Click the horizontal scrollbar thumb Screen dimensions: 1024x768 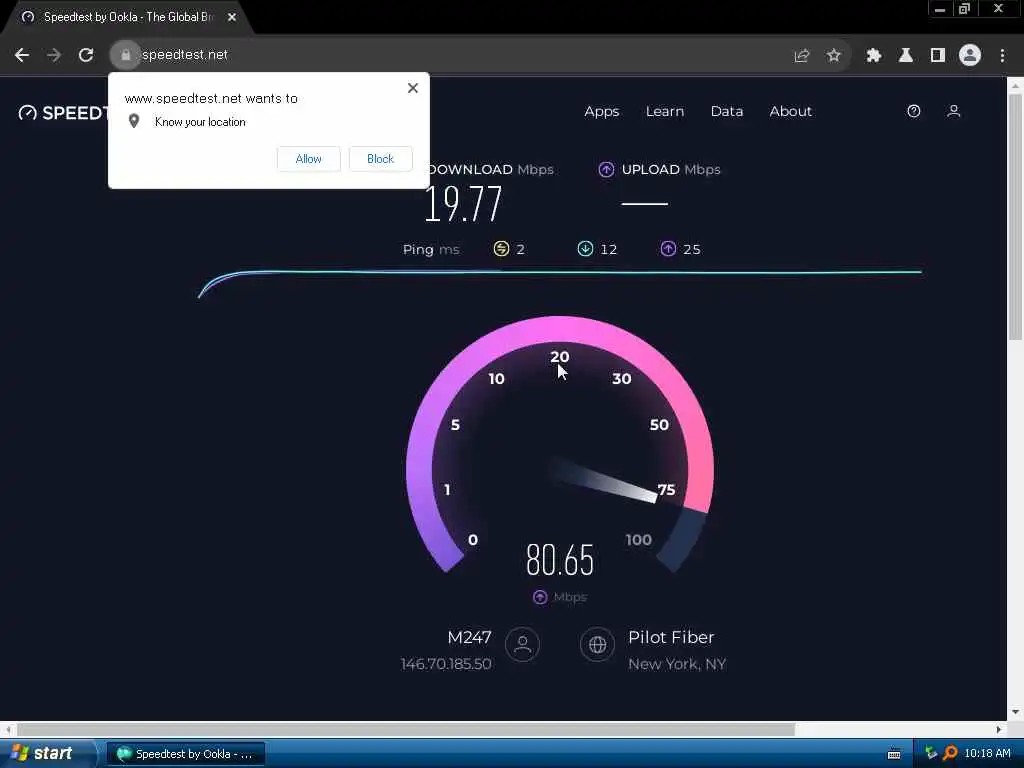406,729
